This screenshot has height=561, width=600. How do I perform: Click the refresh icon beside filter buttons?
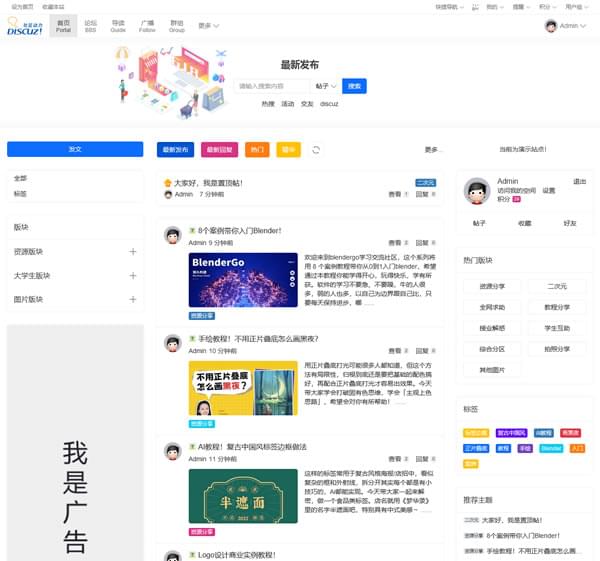(316, 150)
